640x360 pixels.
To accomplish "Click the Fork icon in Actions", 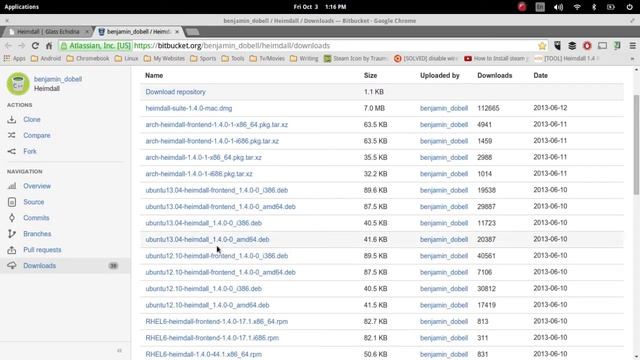I will pyautogui.click(x=11, y=151).
